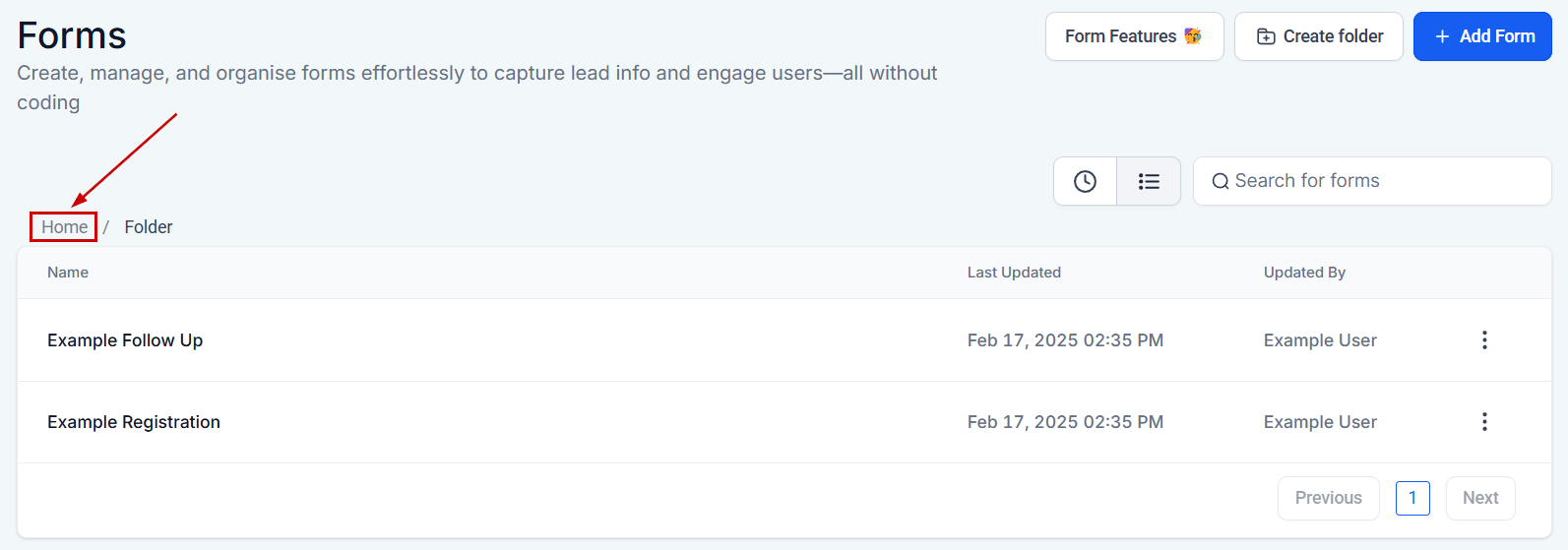Switch to recent view with clock icon

point(1085,181)
